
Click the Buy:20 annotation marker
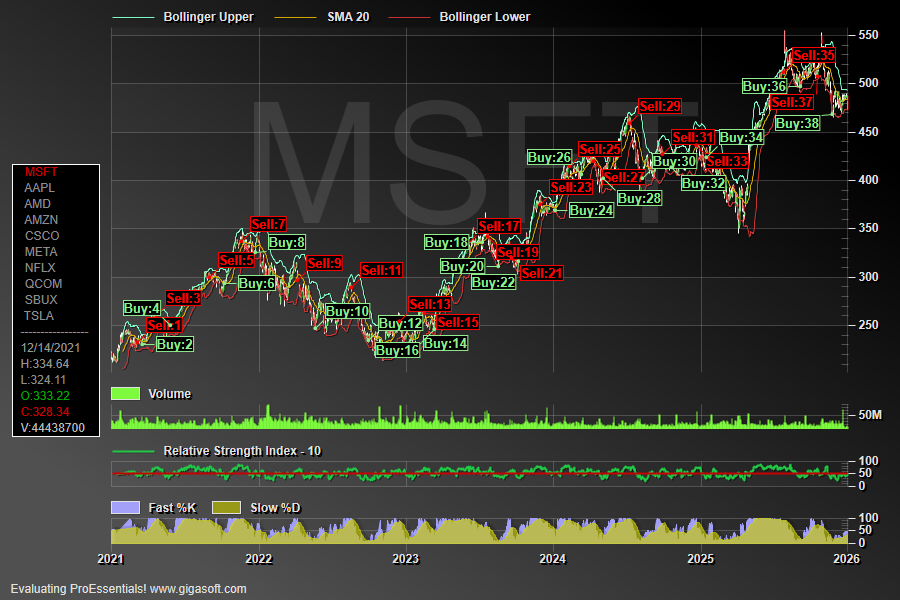tap(462, 266)
